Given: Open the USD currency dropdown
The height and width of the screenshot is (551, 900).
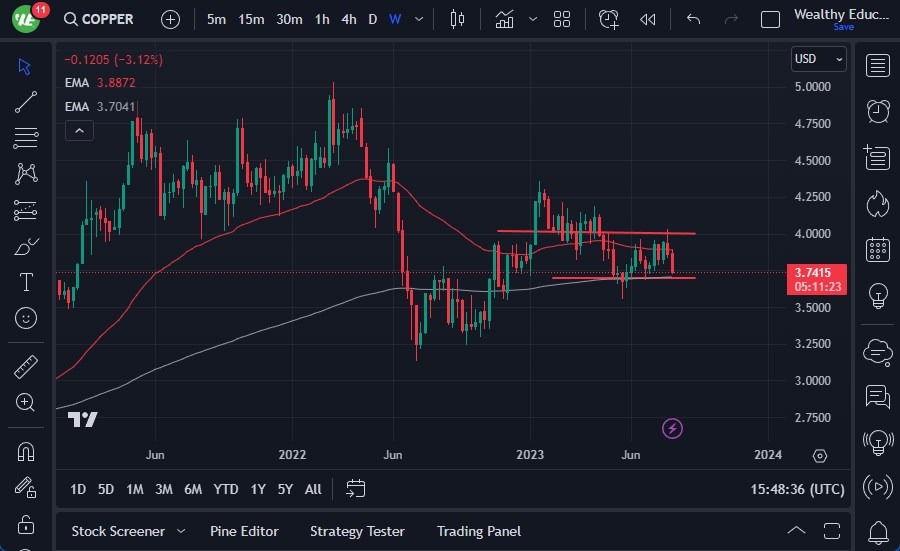Looking at the screenshot, I should pos(818,59).
